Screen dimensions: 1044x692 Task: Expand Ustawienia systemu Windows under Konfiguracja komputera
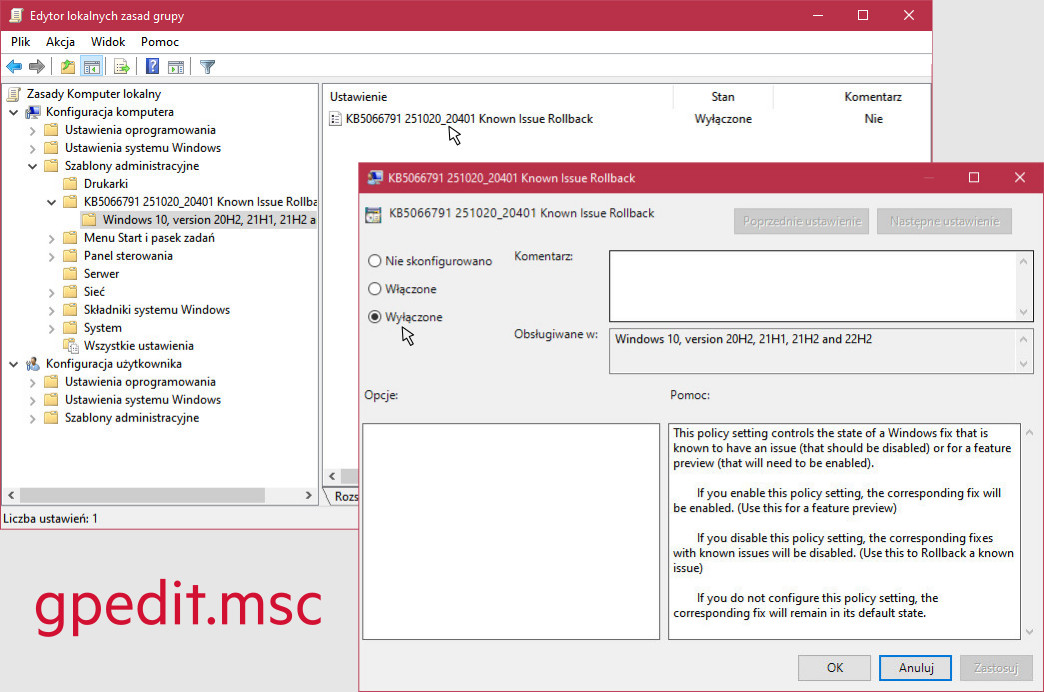coord(32,149)
